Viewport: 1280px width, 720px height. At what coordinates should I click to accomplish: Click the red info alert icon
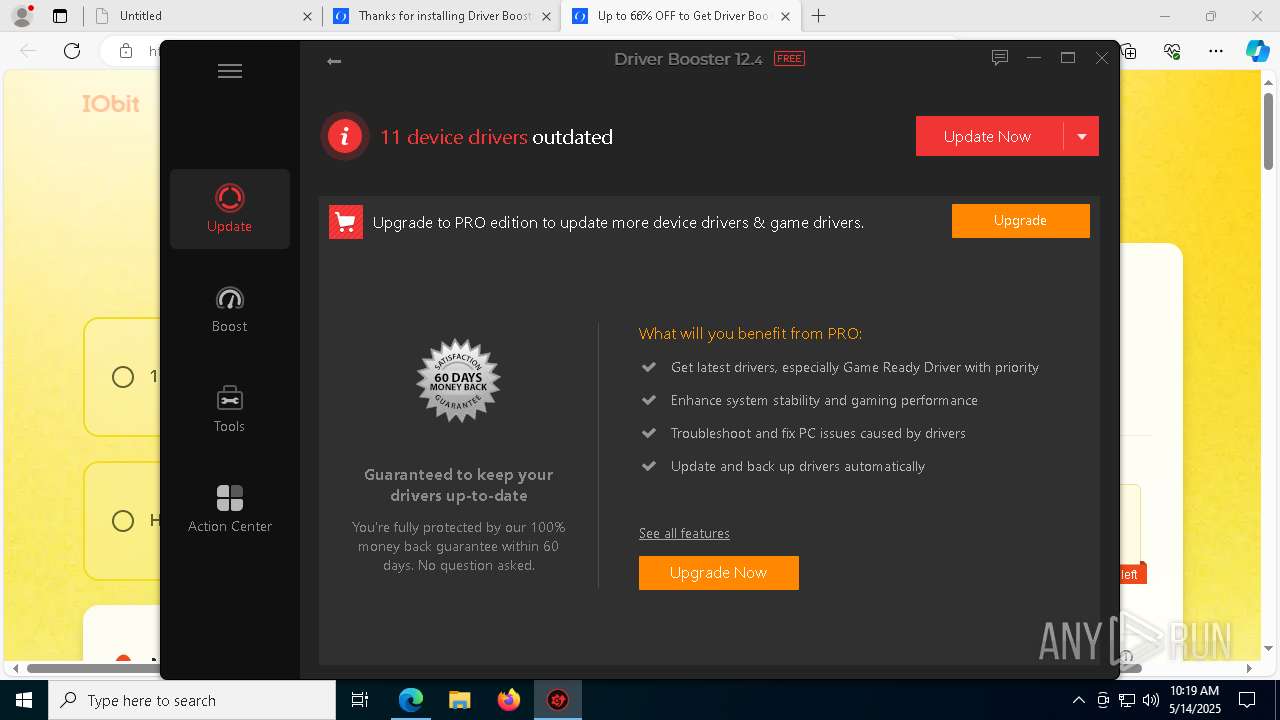click(345, 136)
